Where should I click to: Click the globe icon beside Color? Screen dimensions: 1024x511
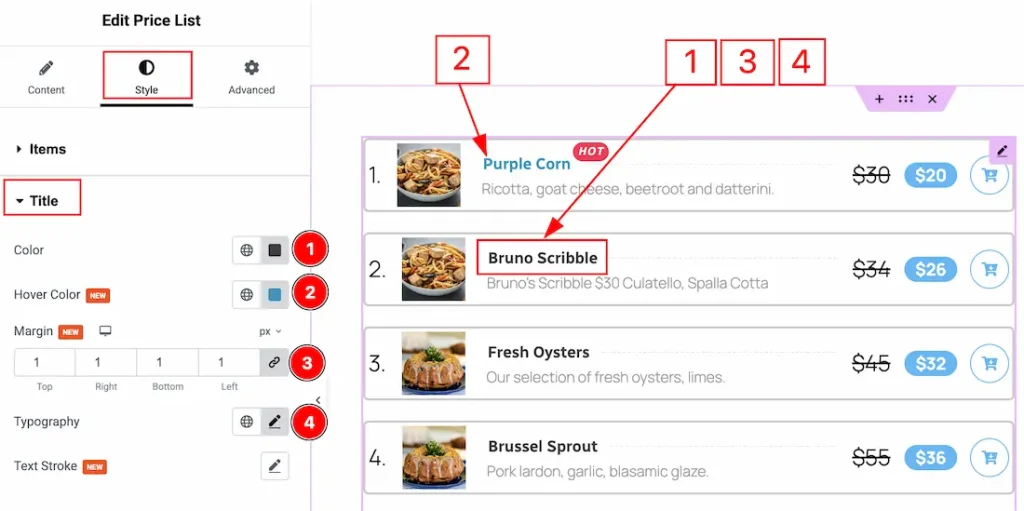pyautogui.click(x=246, y=250)
